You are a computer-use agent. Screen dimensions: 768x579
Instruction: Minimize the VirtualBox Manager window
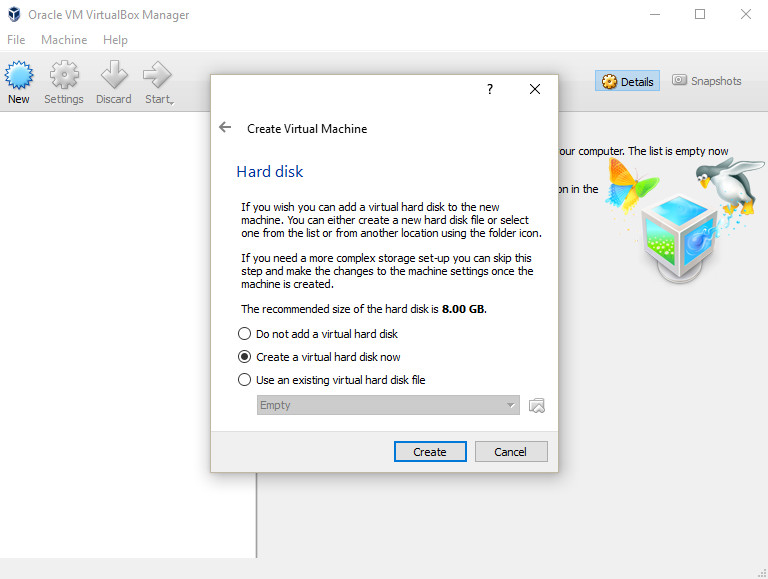655,14
